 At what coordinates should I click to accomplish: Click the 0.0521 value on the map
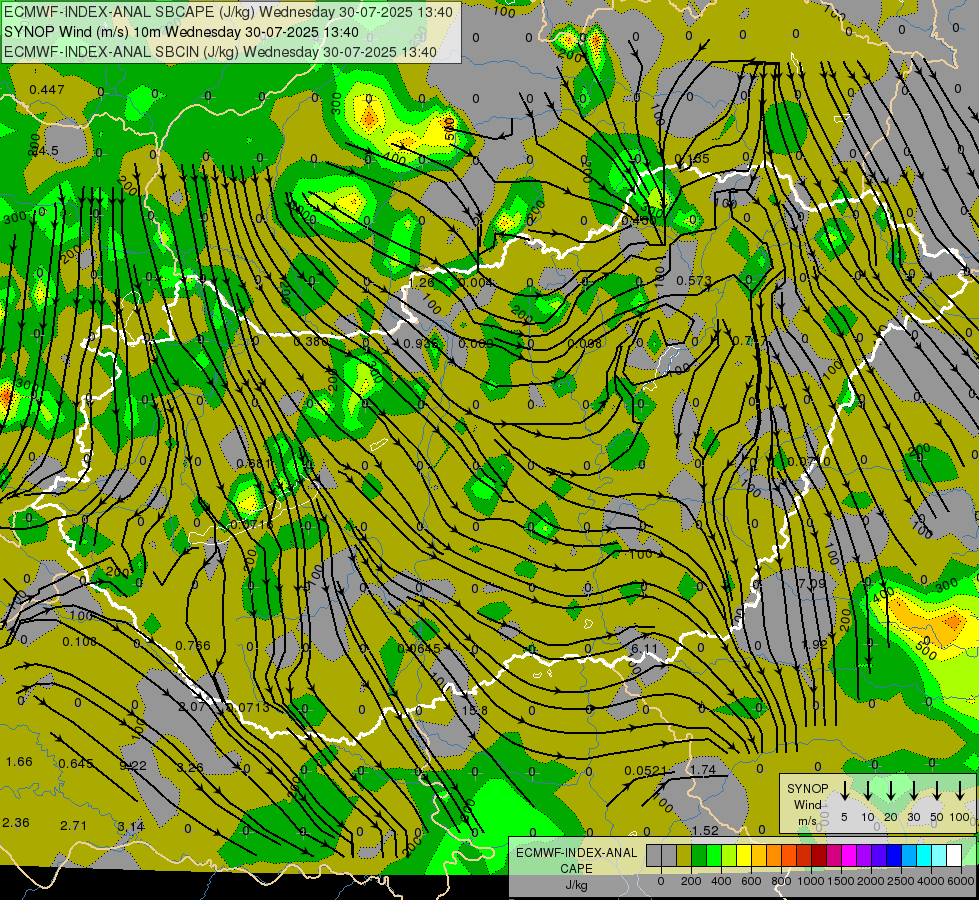tap(646, 770)
